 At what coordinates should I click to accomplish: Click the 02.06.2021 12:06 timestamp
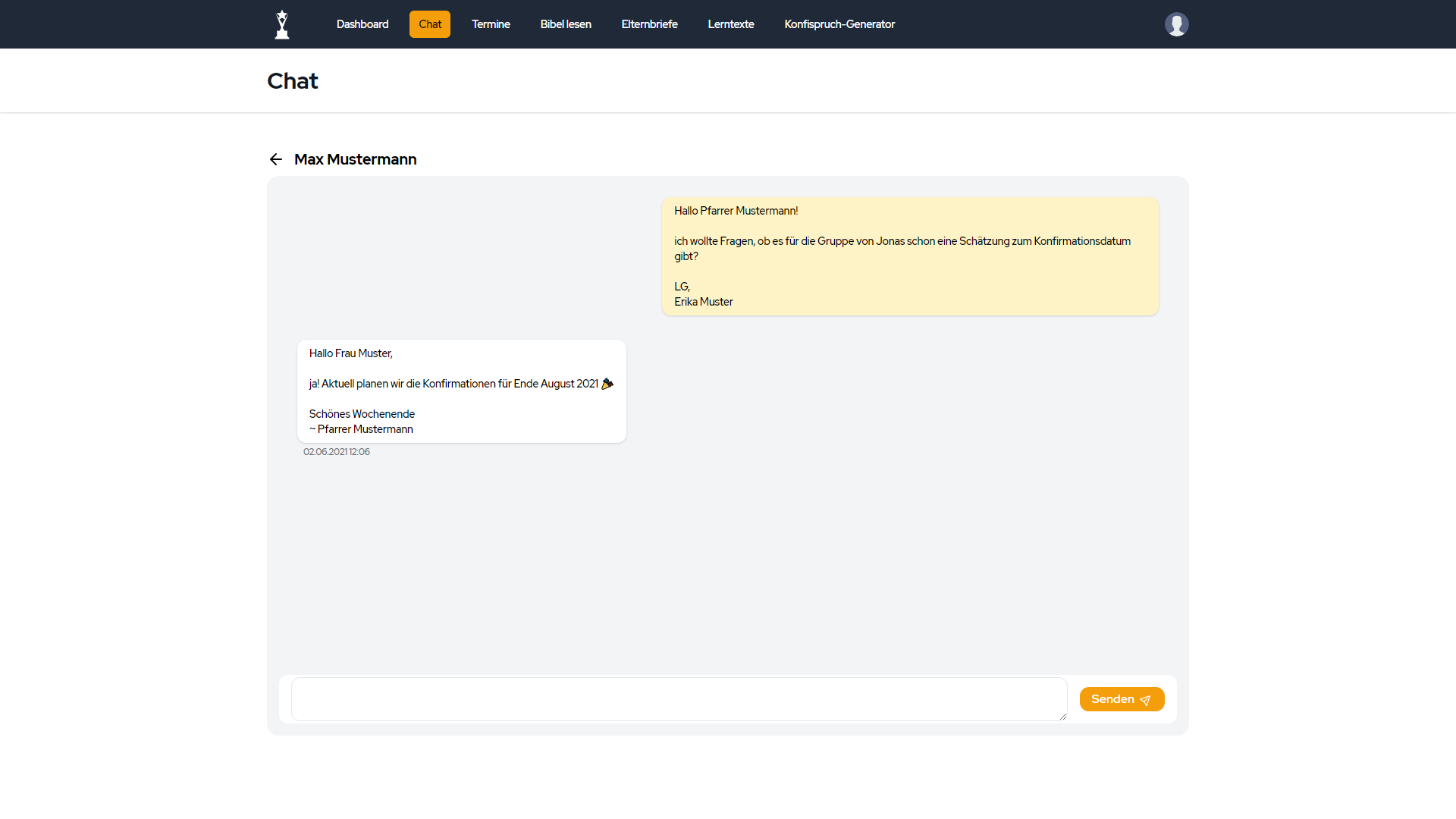pos(337,452)
